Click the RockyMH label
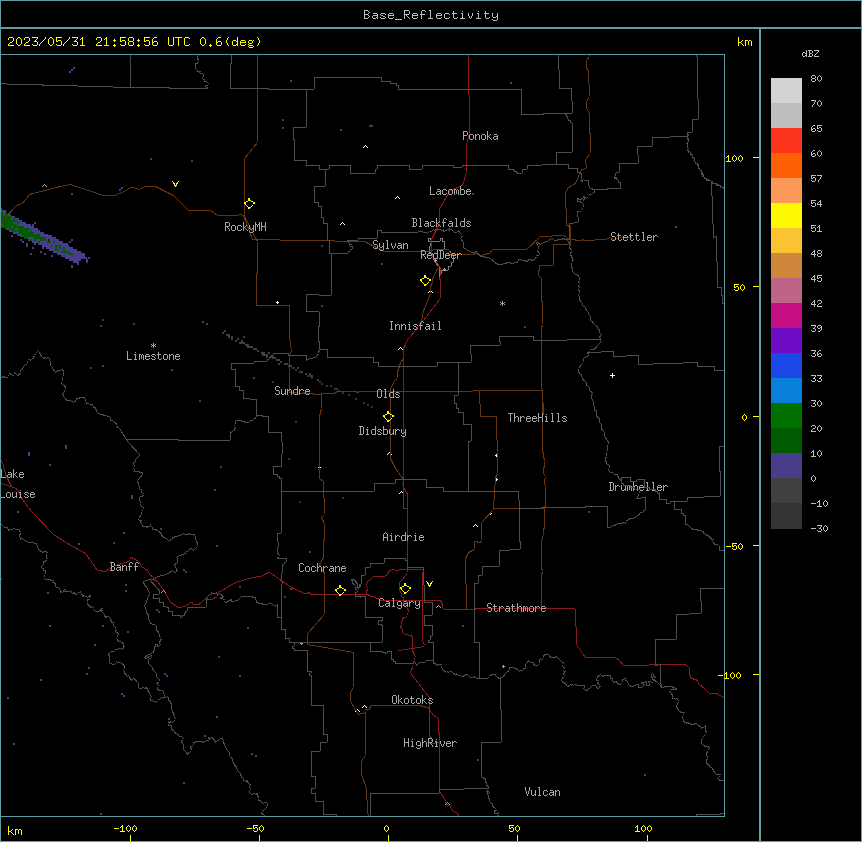This screenshot has height=842, width=862. coord(245,227)
